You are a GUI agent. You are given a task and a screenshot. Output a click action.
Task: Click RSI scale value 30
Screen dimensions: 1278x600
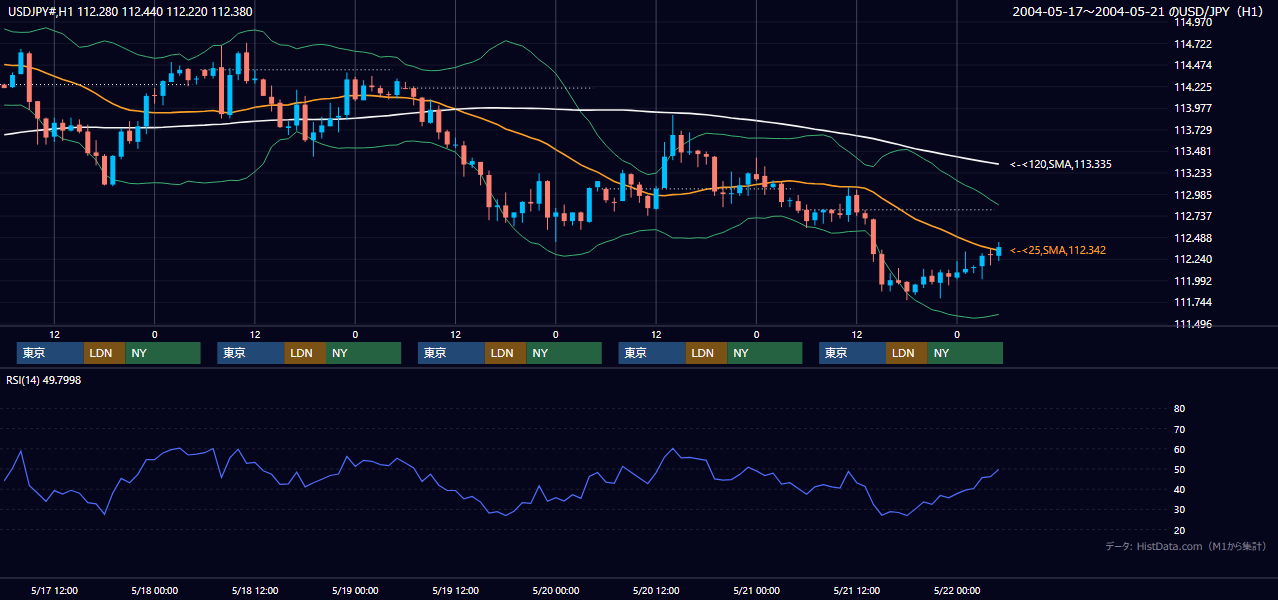coord(1179,510)
